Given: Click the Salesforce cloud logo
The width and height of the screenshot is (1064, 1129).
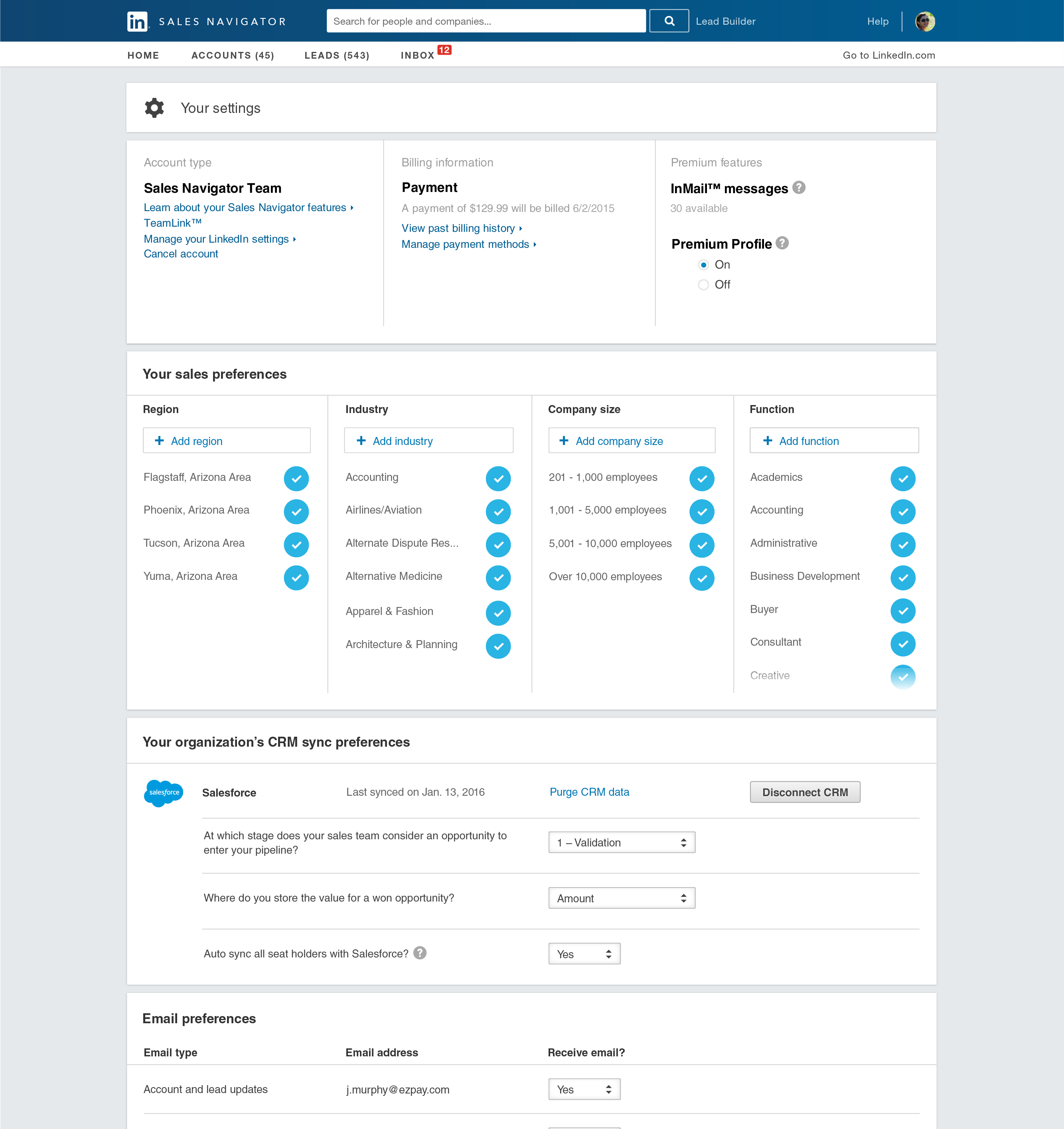Looking at the screenshot, I should (x=164, y=793).
